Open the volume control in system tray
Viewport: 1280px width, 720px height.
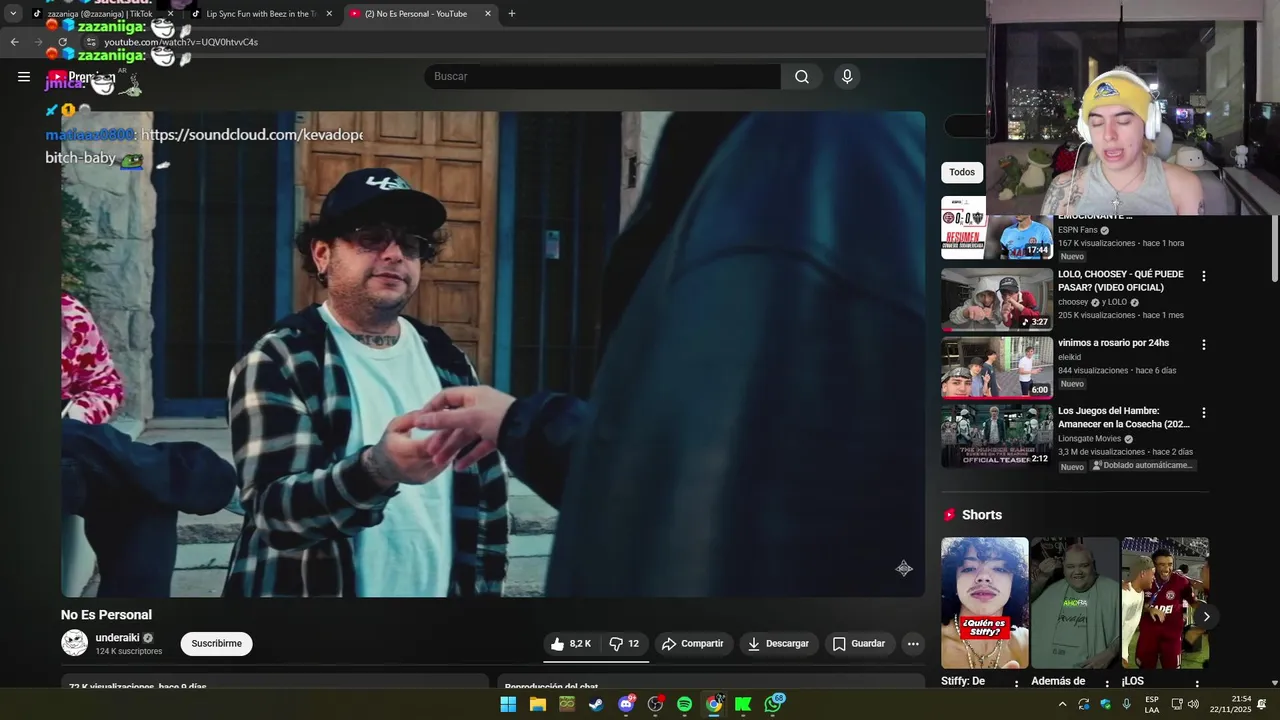pyautogui.click(x=1193, y=704)
